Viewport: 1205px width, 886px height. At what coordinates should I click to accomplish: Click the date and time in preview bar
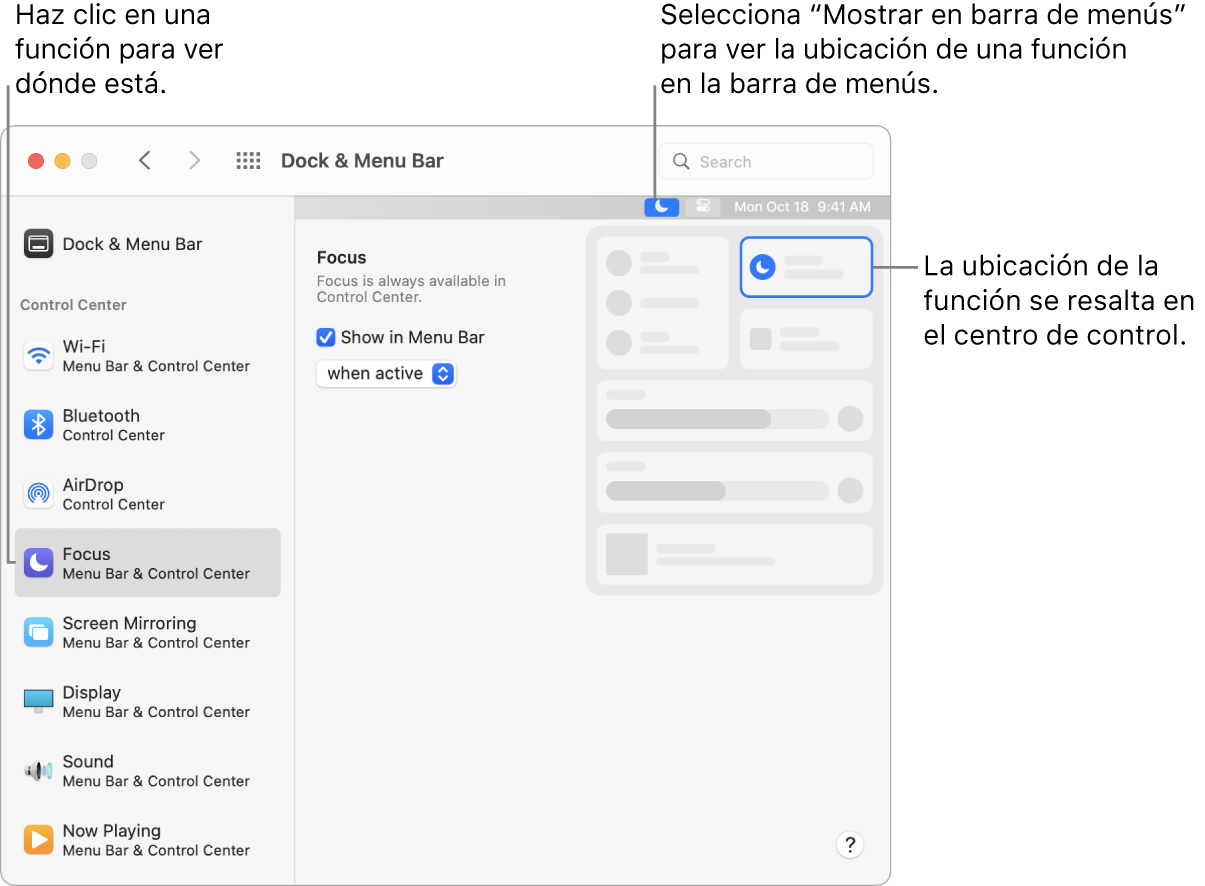[x=802, y=207]
